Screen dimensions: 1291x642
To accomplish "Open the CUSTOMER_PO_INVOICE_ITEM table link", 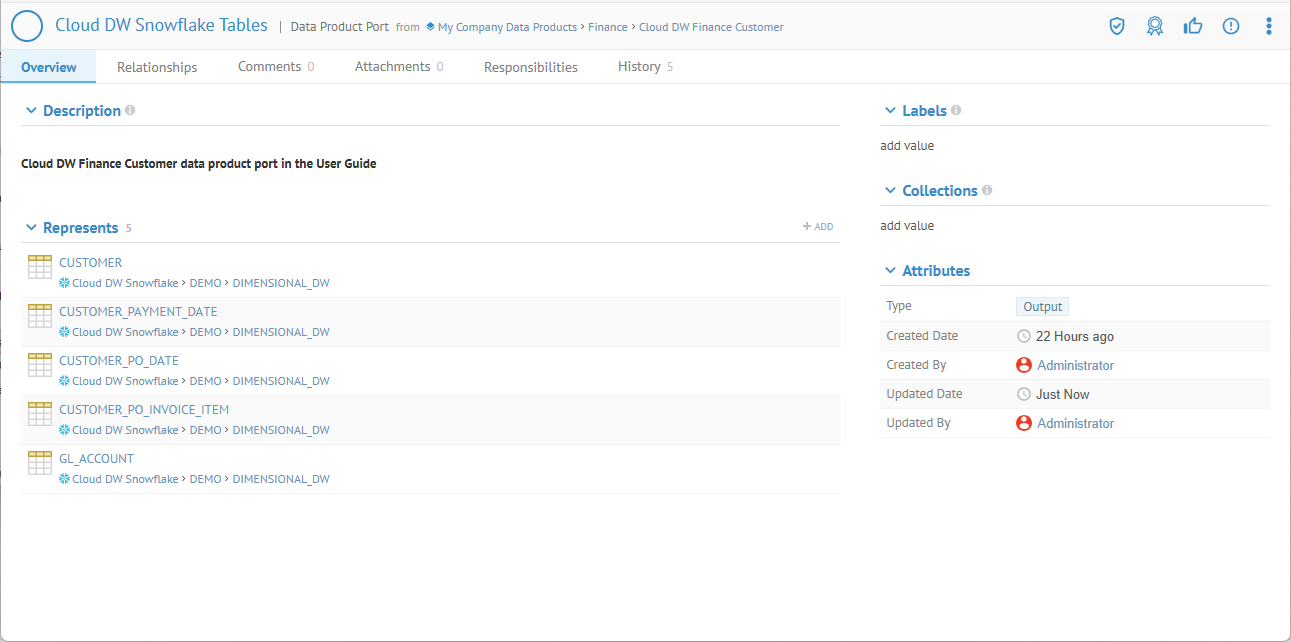I will [x=144, y=409].
